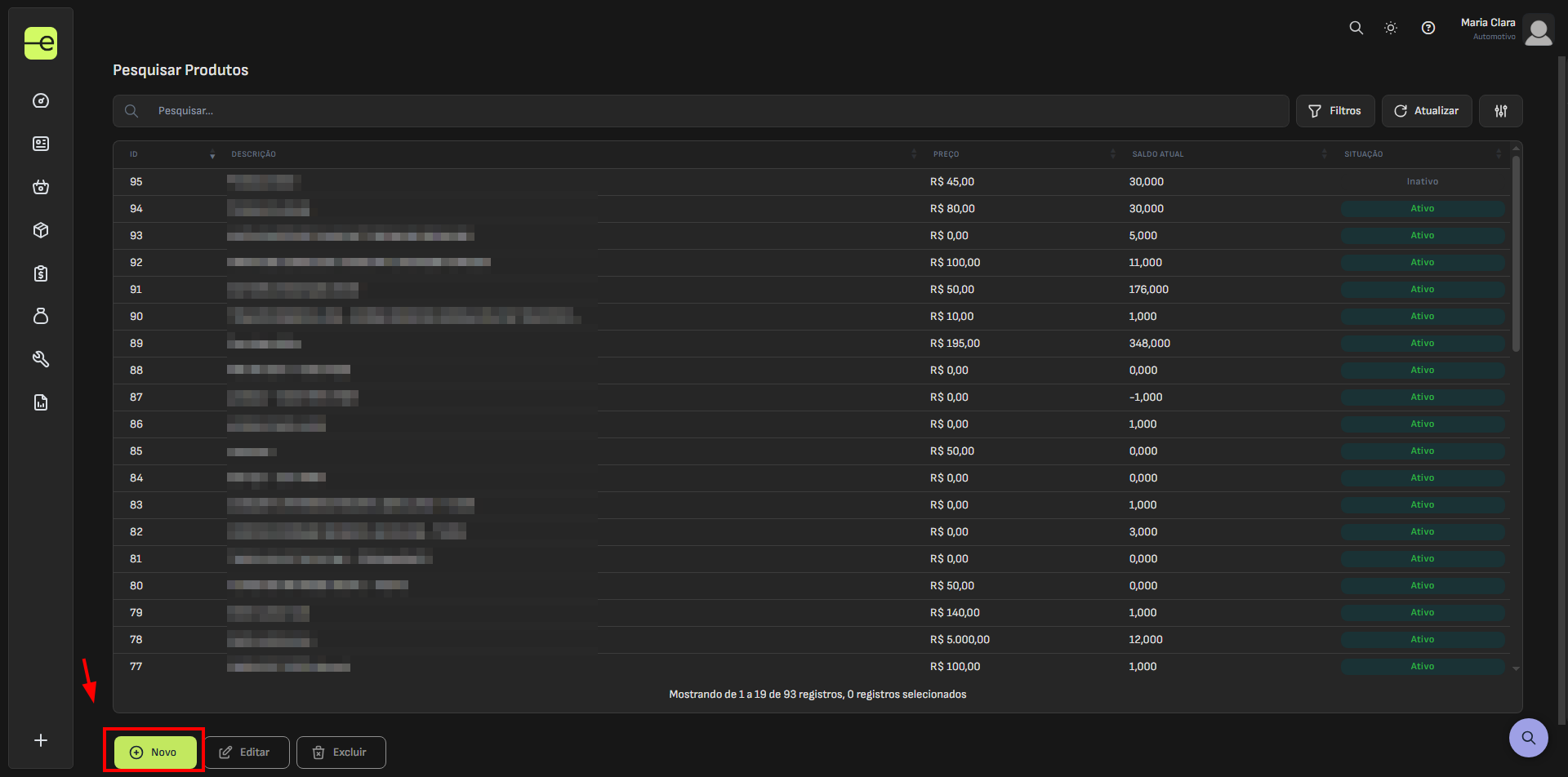
Task: Click the top-right magnifier search icon
Action: [1356, 28]
